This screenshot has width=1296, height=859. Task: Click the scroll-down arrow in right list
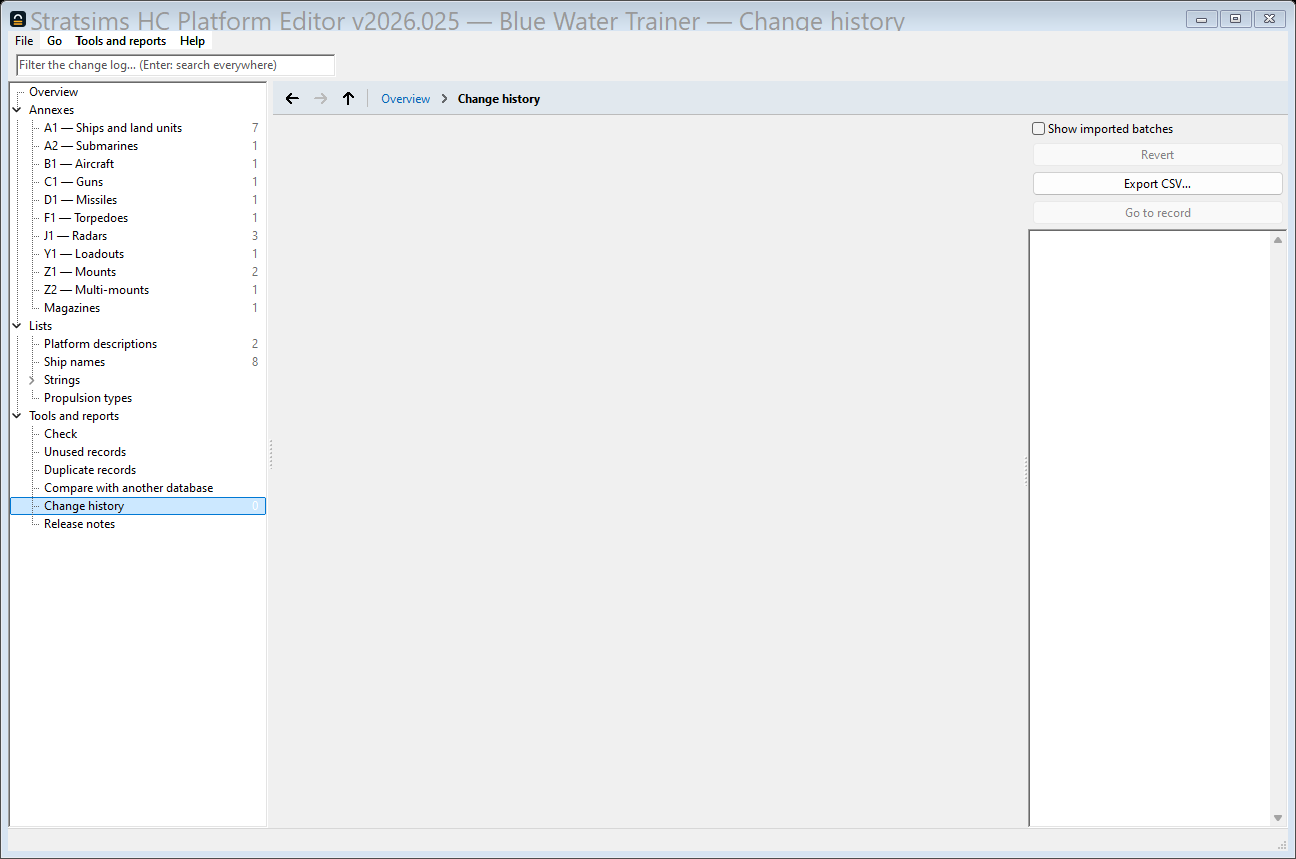point(1278,818)
